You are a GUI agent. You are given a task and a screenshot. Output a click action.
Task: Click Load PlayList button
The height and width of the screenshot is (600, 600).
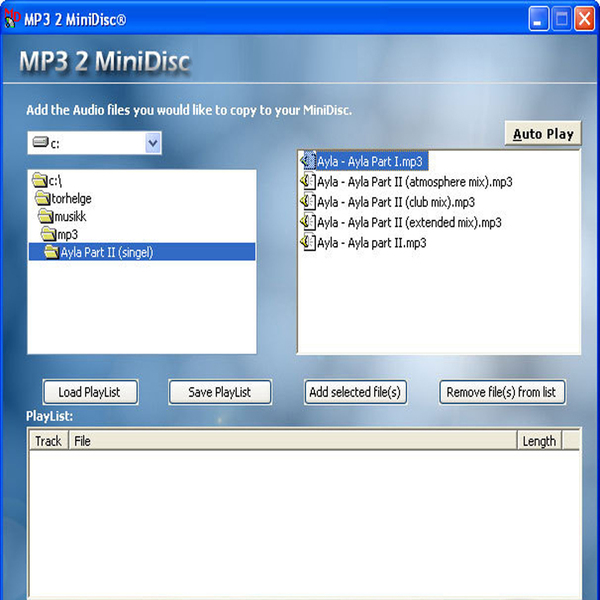(x=90, y=392)
